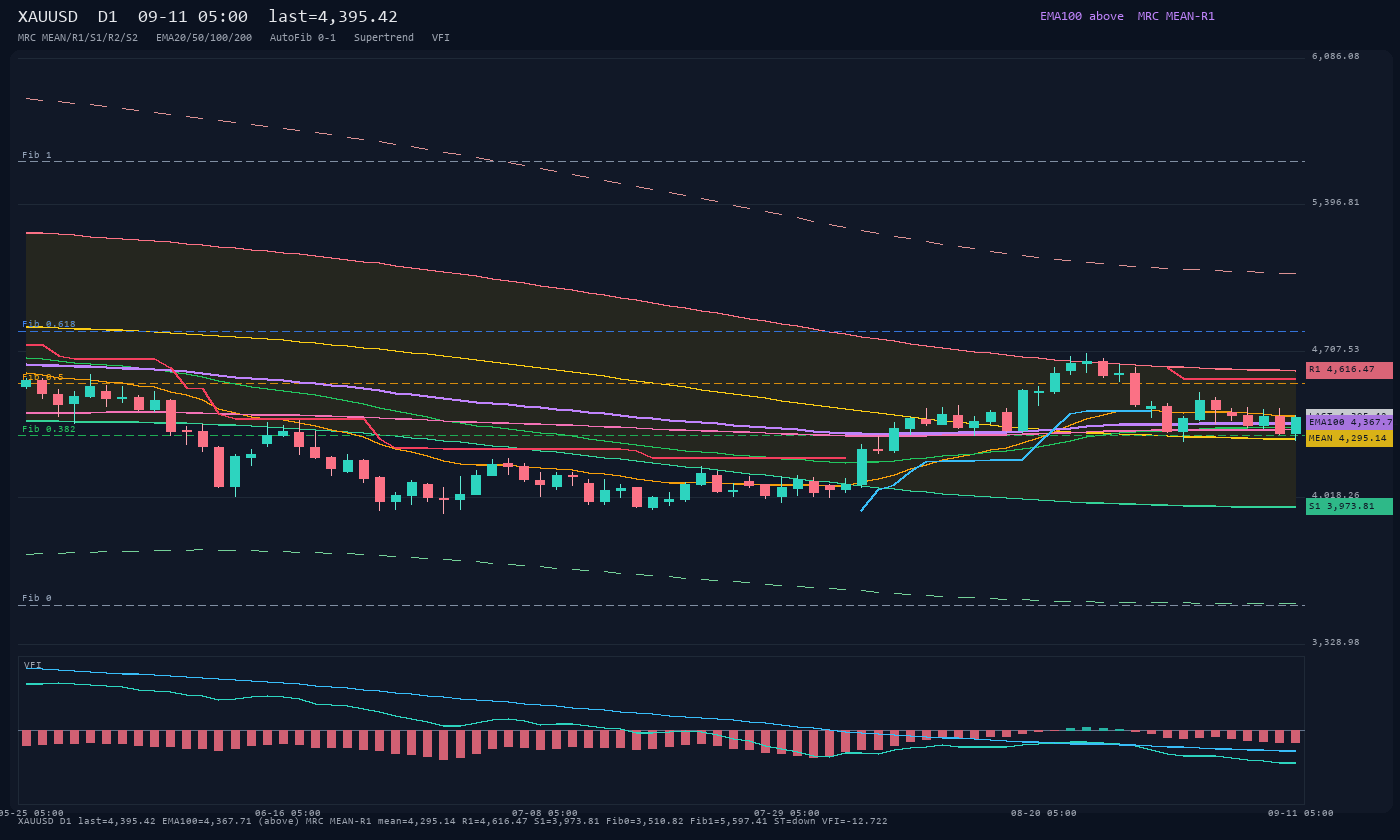The width and height of the screenshot is (1400, 840).
Task: Click the 5,396.81 price axis label
Action: 1336,203
